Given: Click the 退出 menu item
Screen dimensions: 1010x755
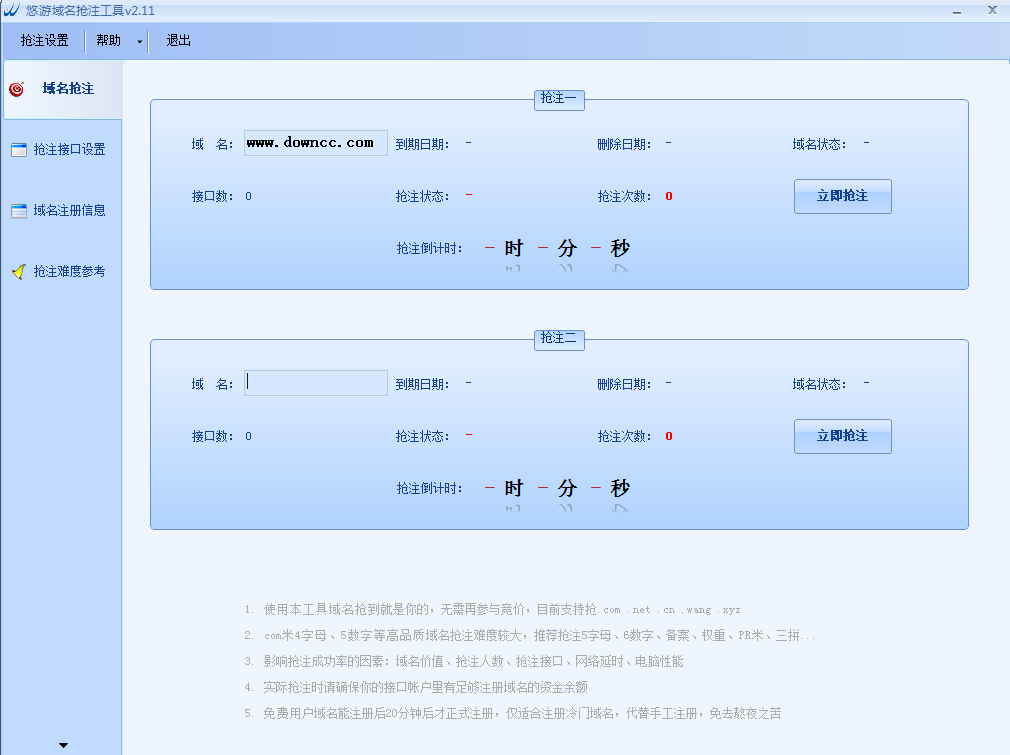Looking at the screenshot, I should pyautogui.click(x=178, y=41).
